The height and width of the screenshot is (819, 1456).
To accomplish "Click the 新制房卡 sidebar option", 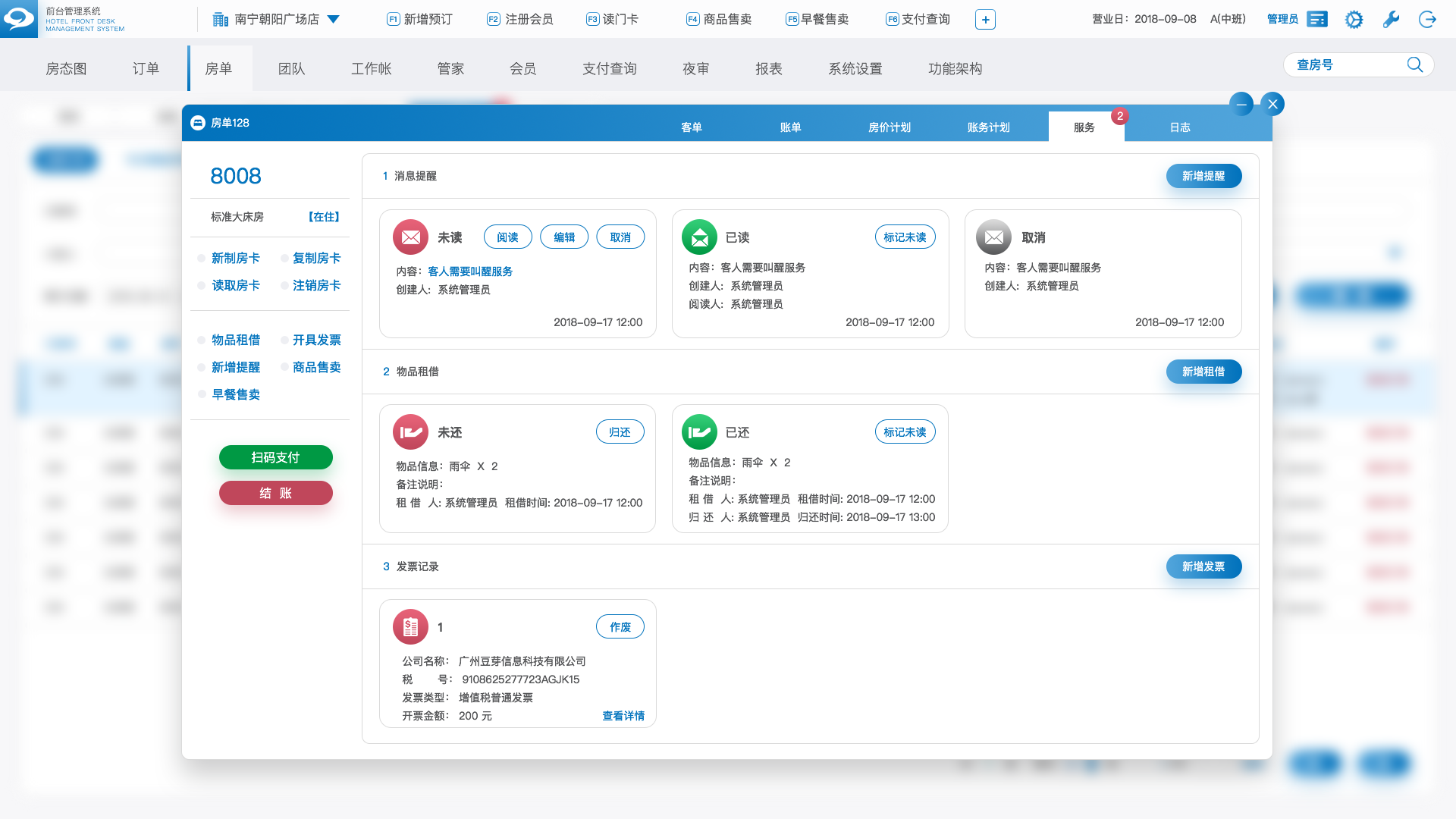I will pos(235,259).
